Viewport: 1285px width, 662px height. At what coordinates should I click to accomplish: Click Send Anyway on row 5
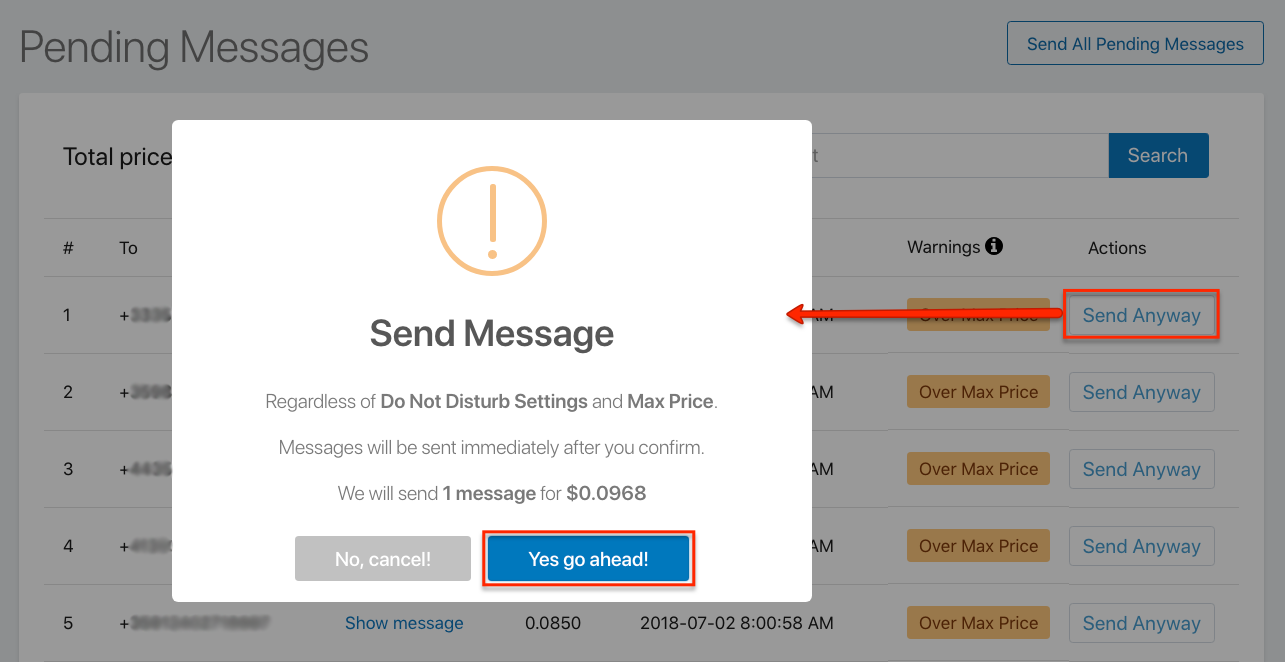pyautogui.click(x=1141, y=622)
